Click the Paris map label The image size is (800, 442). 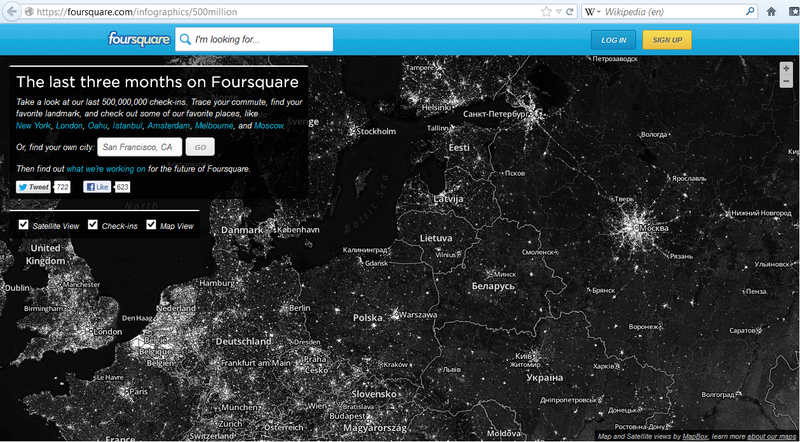(138, 392)
